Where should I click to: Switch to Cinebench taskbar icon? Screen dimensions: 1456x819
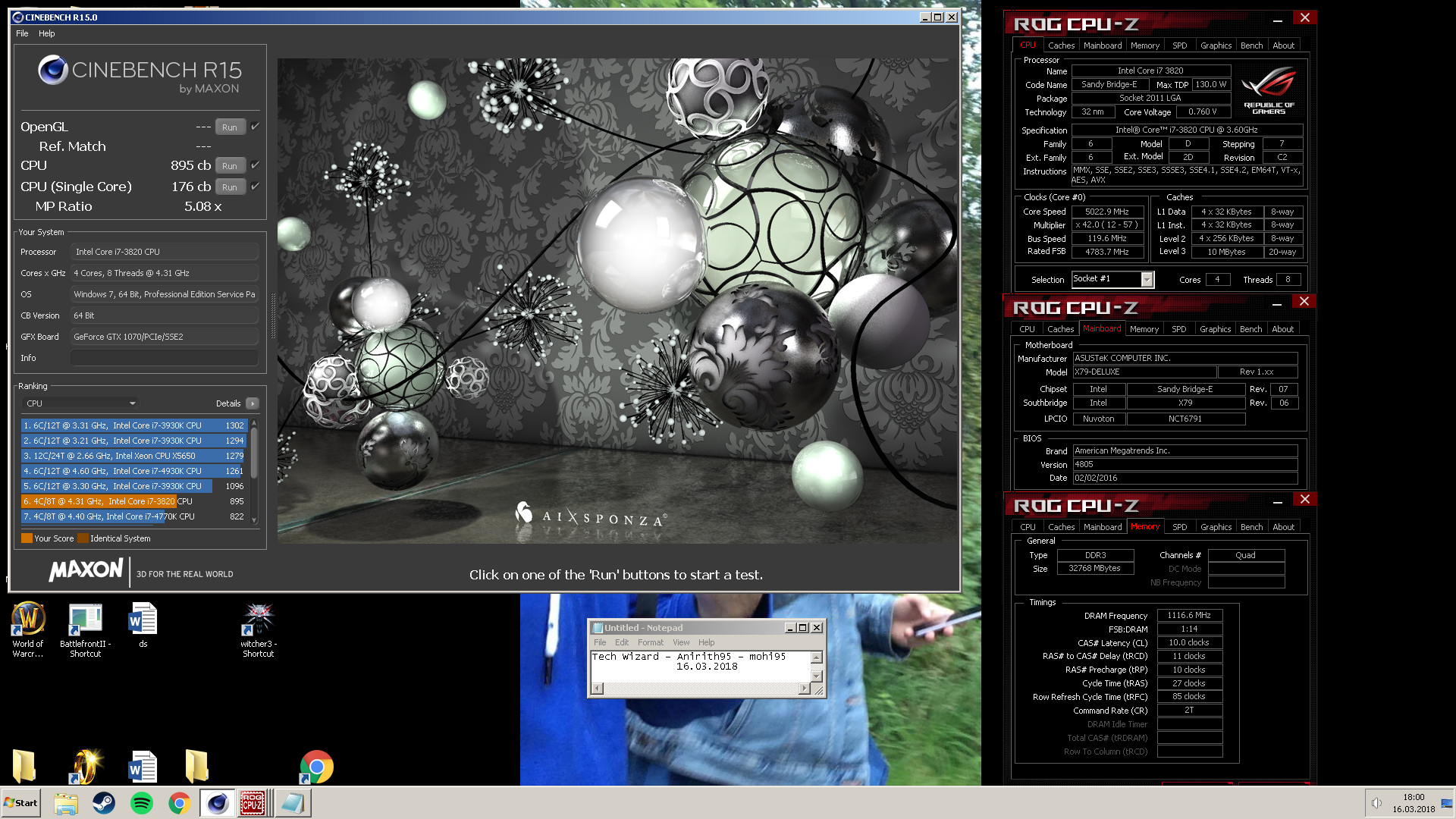click(x=217, y=803)
